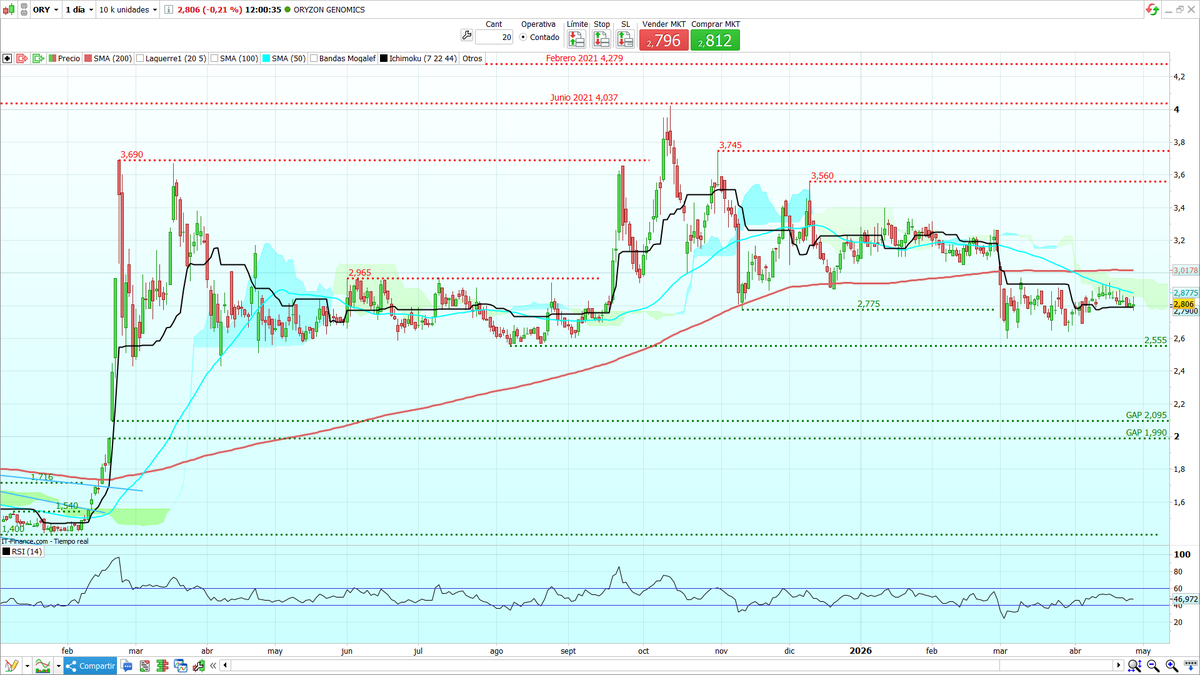Click the red Vender MKT 2,796 button

click(x=663, y=41)
